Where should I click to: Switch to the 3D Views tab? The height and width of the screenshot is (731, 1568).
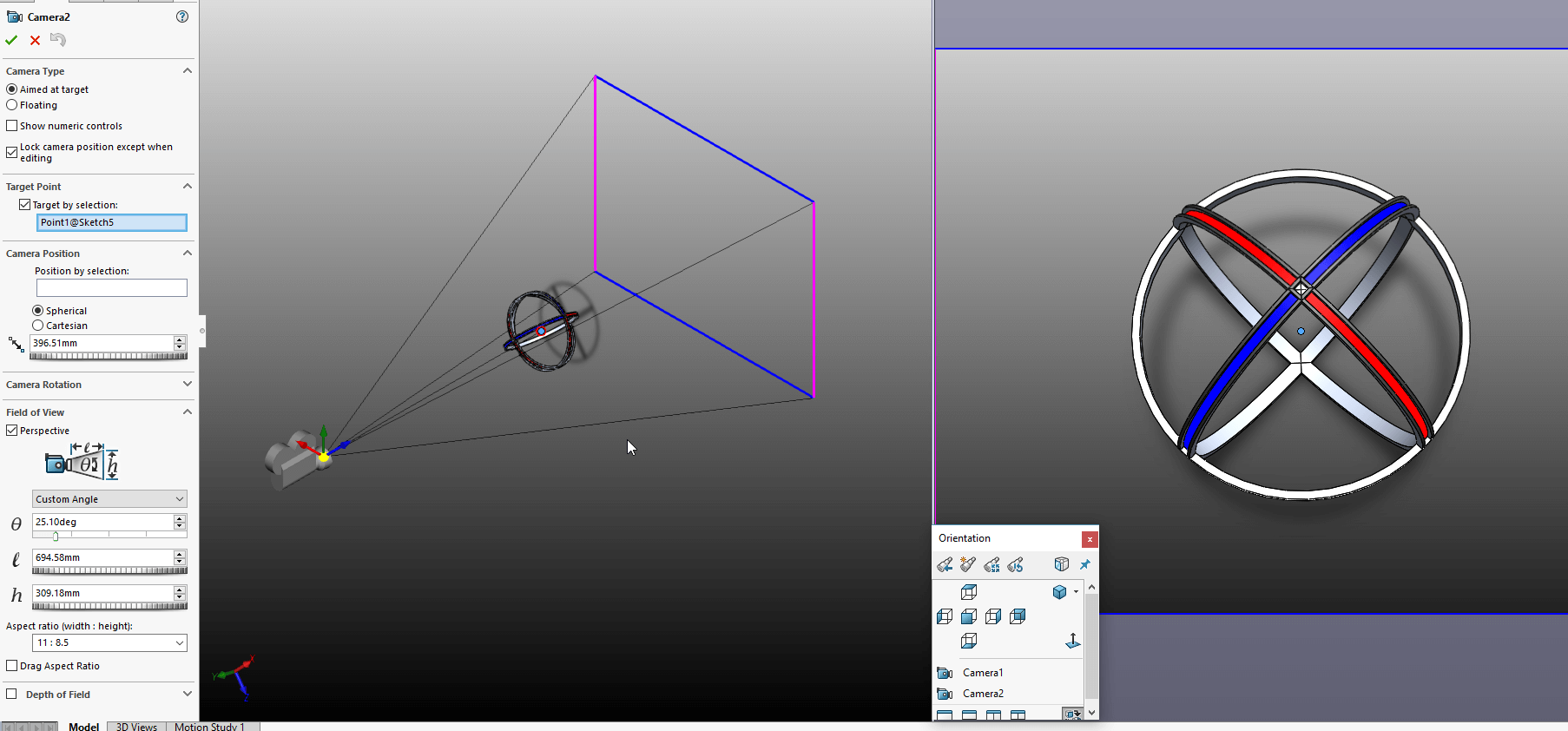coord(136,727)
